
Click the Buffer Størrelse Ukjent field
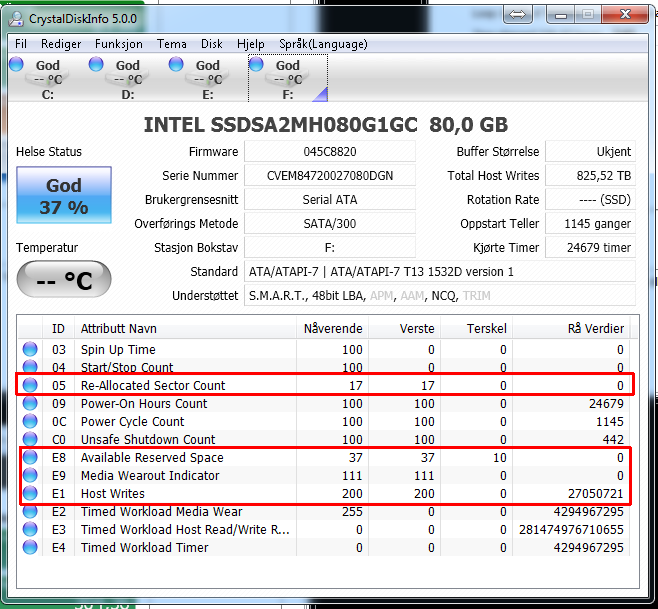[x=590, y=152]
